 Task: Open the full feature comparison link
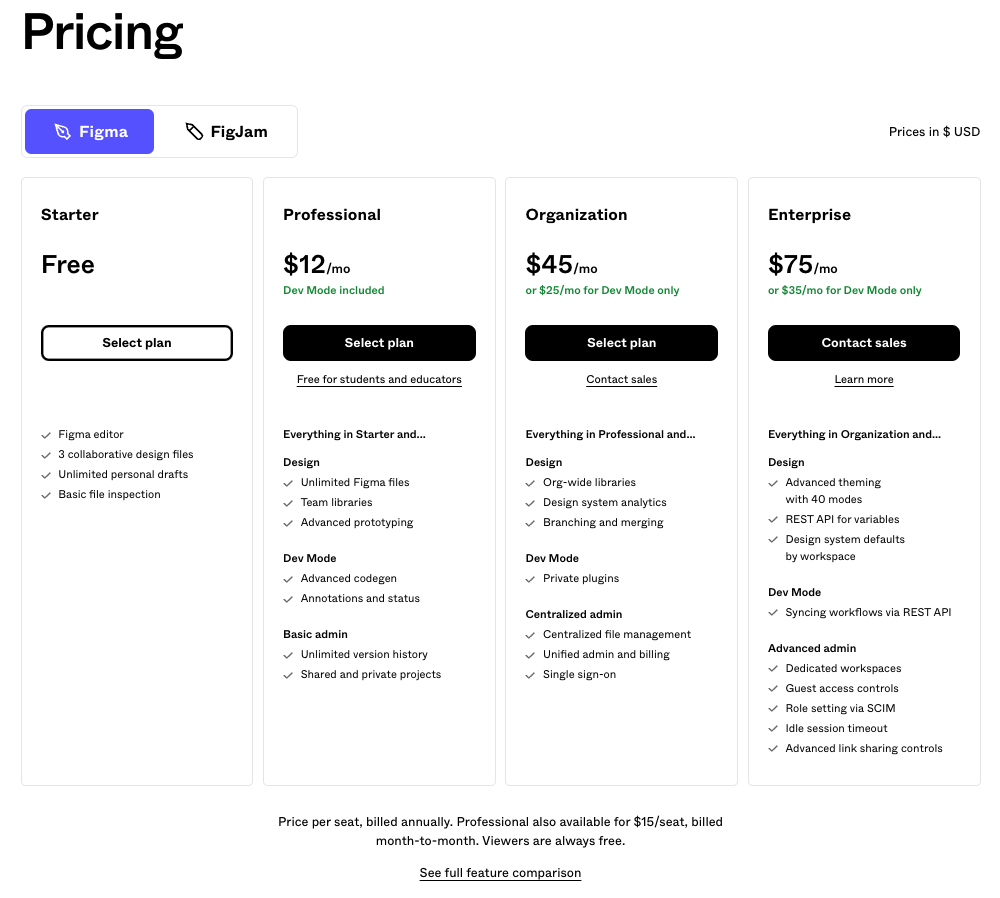[x=500, y=872]
